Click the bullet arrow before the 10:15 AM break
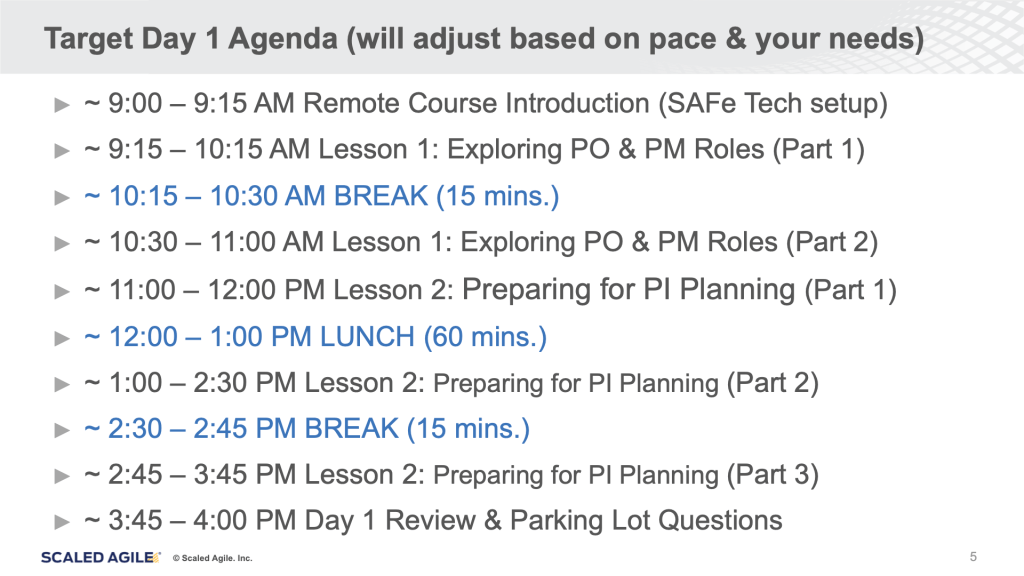Screen dimensions: 1024x576 click(62, 197)
